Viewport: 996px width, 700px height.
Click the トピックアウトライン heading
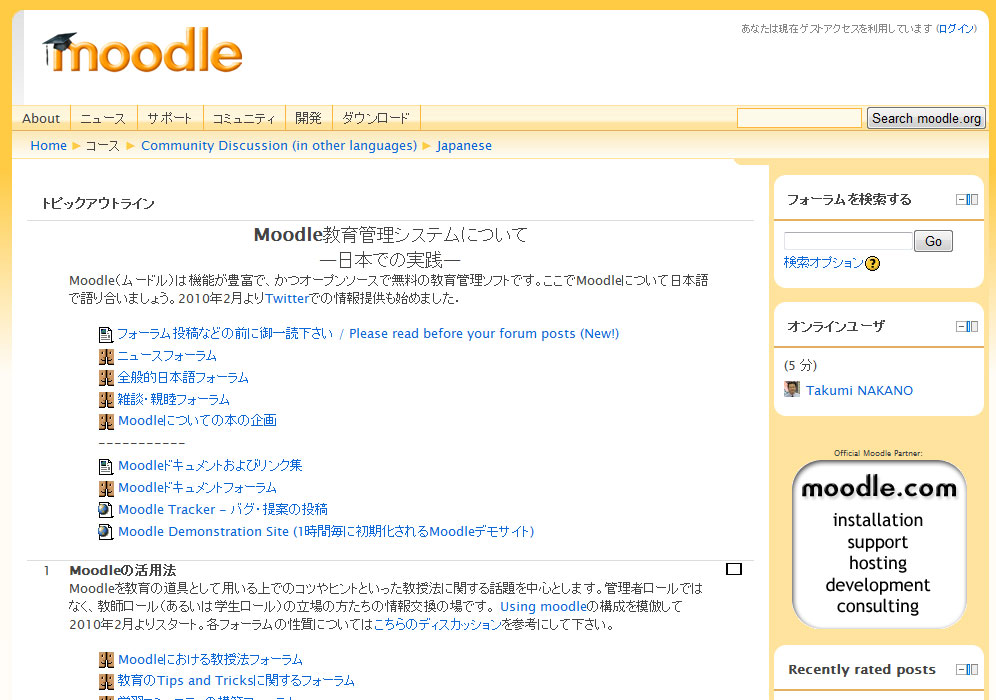[x=98, y=203]
